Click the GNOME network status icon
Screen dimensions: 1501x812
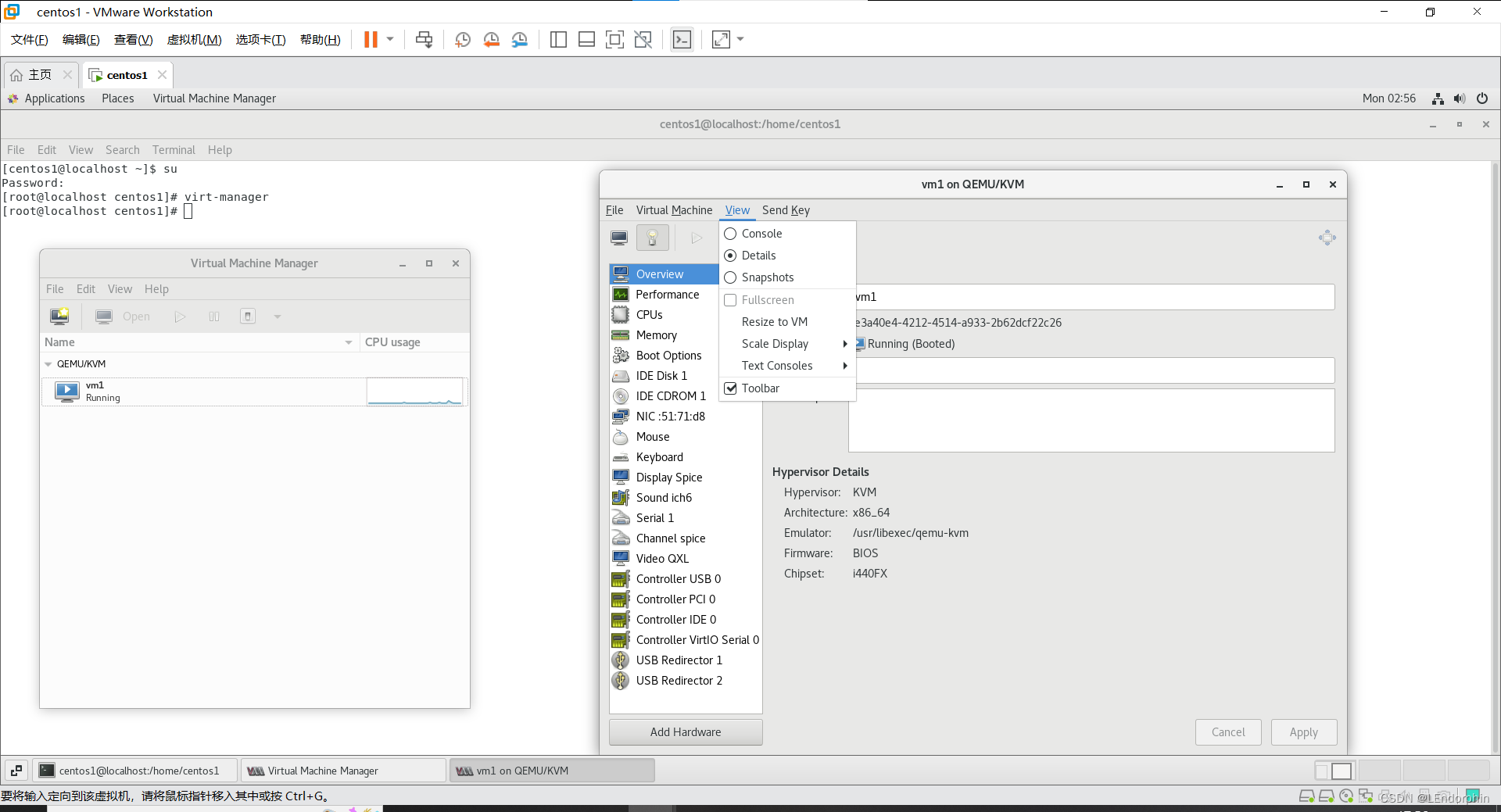point(1438,98)
